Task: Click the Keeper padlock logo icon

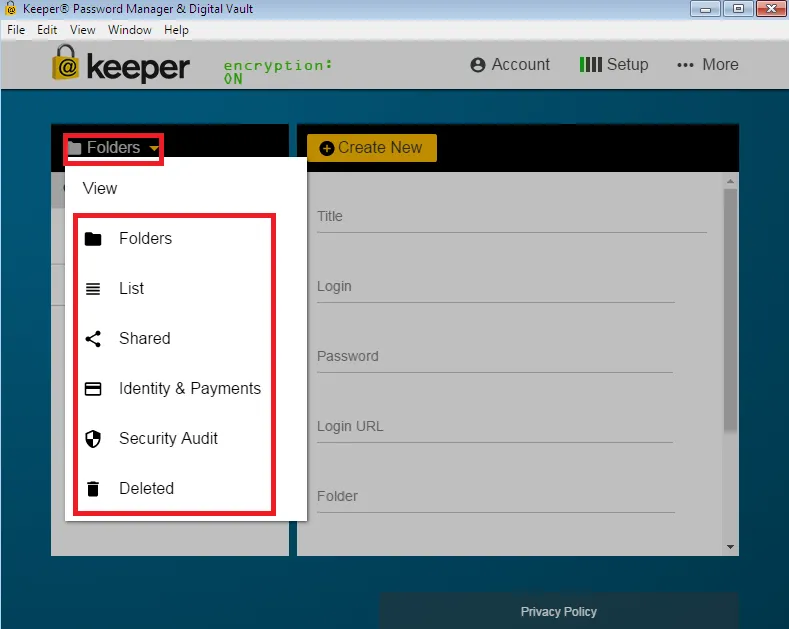Action: click(66, 62)
